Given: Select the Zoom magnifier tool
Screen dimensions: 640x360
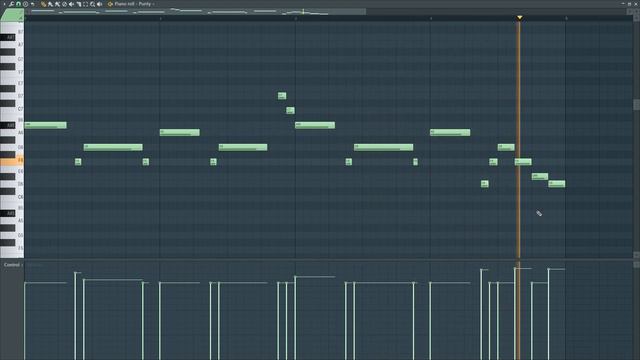Looking at the screenshot, I should (x=93, y=4).
